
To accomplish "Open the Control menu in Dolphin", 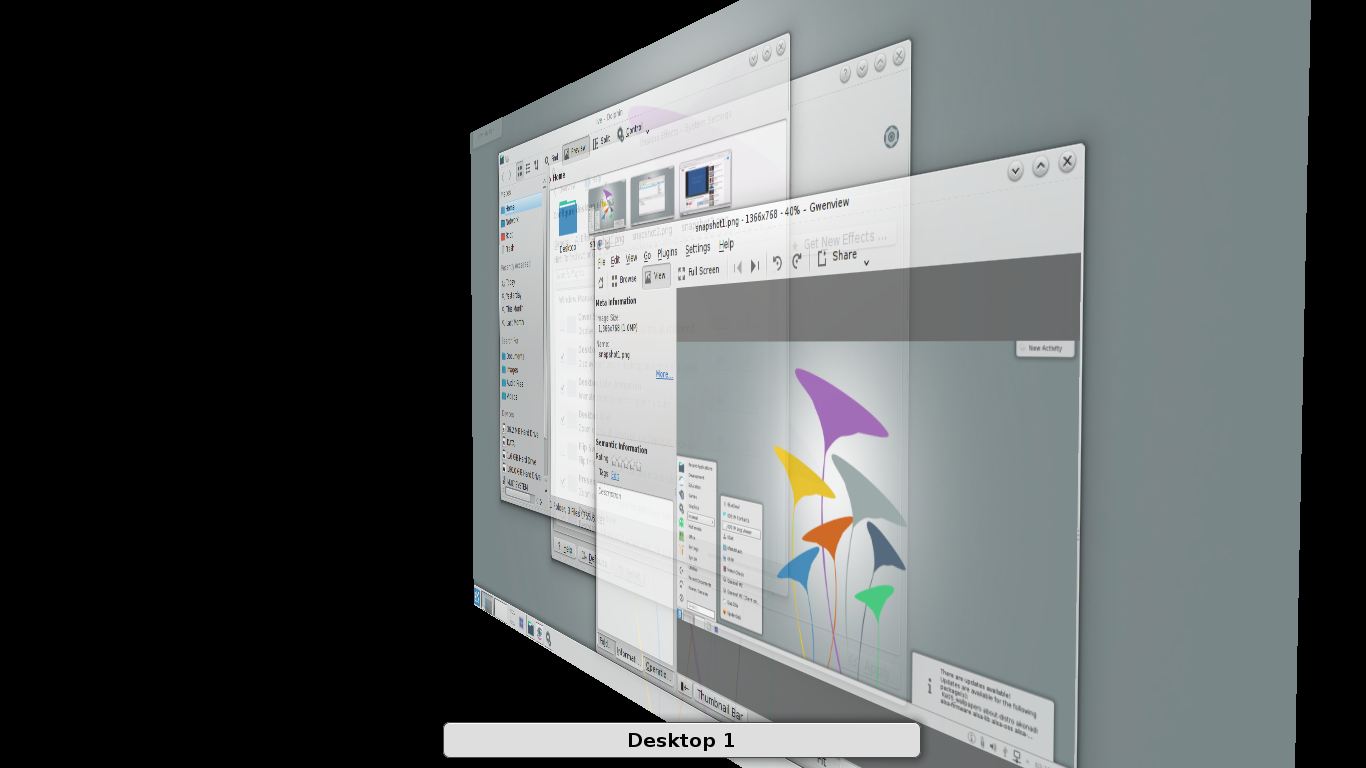I will [x=634, y=131].
